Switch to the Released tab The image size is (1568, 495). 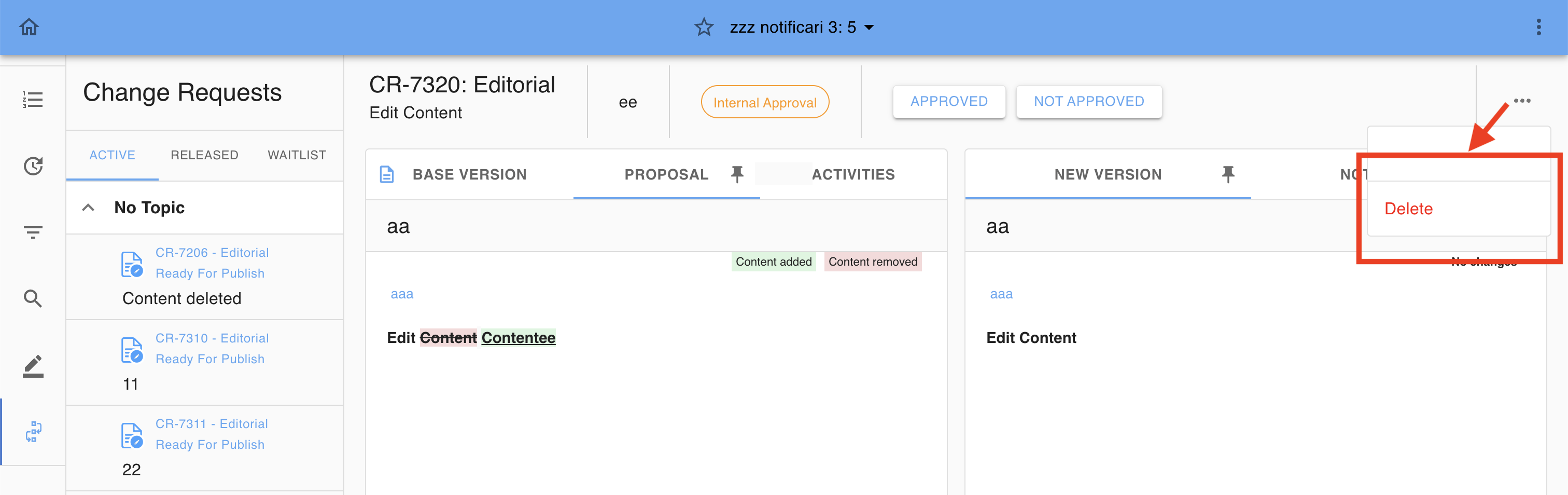(x=204, y=155)
